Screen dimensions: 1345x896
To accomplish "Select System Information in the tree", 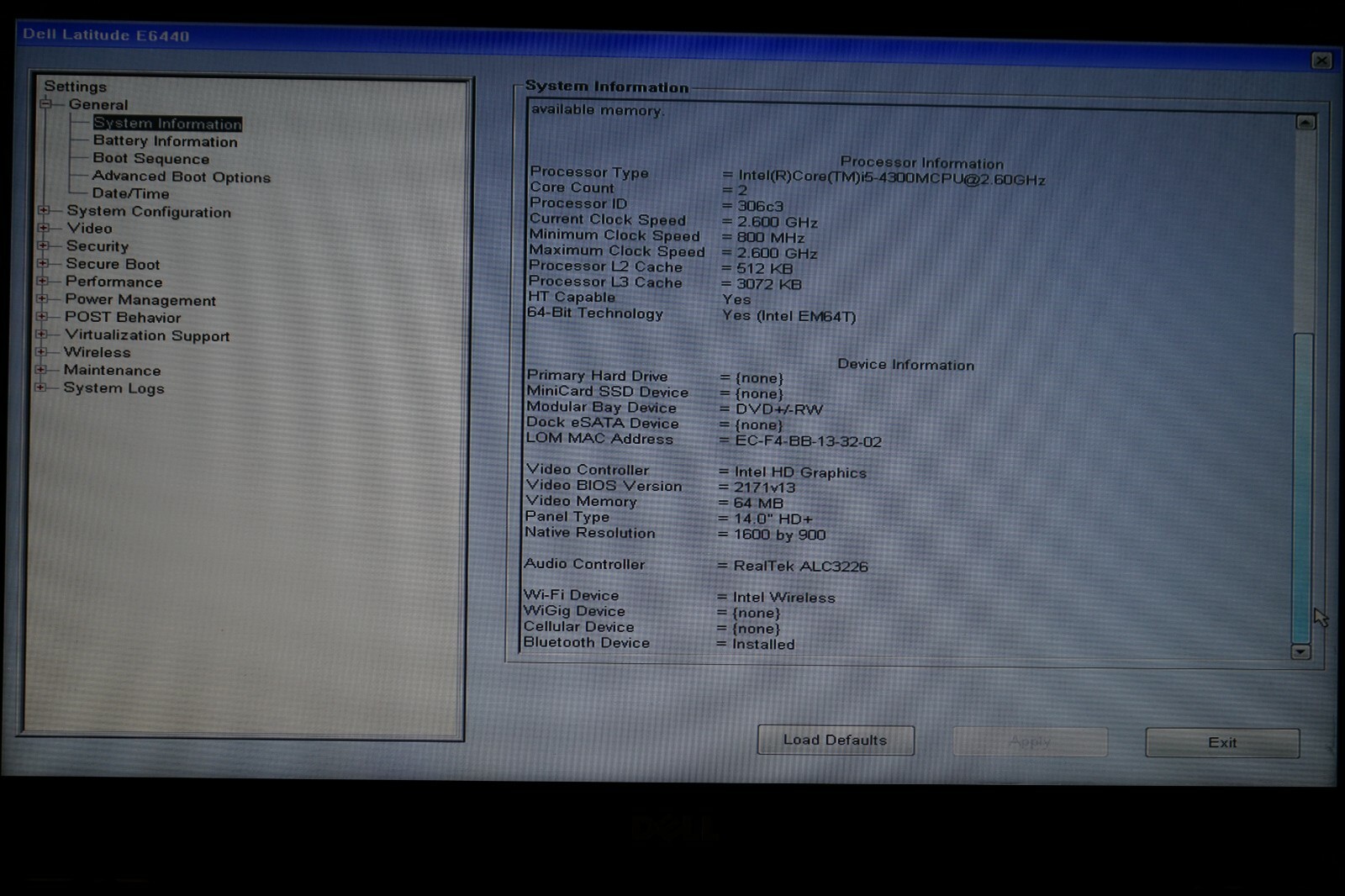I will (x=167, y=124).
